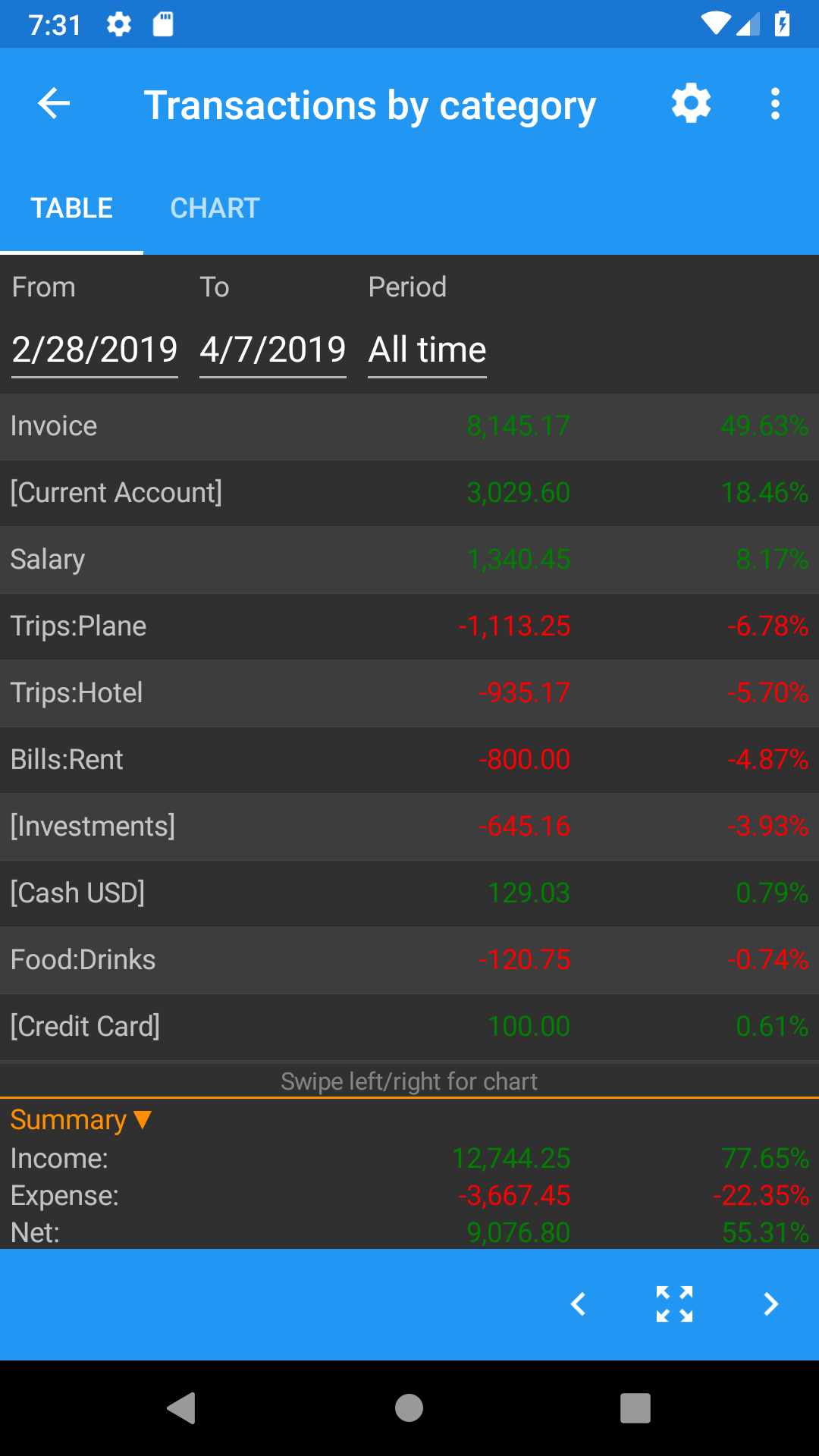Tap the back arrow in header

pyautogui.click(x=54, y=104)
